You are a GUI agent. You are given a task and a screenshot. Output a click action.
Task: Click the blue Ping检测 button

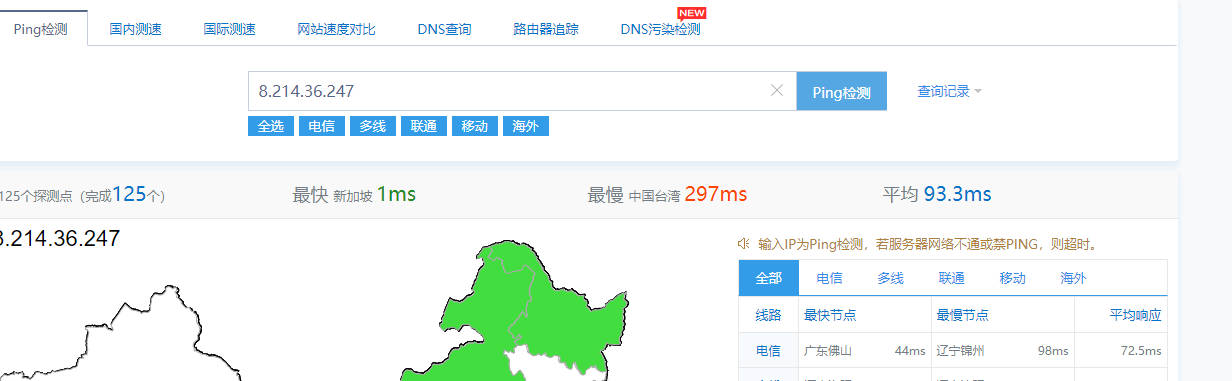click(842, 91)
